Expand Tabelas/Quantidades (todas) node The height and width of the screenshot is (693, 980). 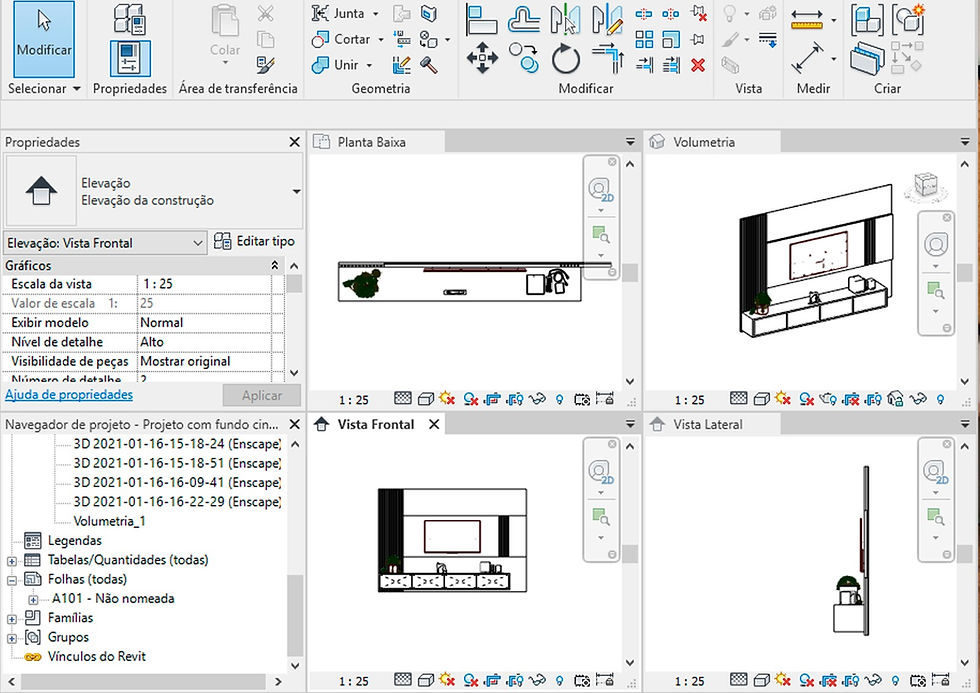tap(11, 561)
